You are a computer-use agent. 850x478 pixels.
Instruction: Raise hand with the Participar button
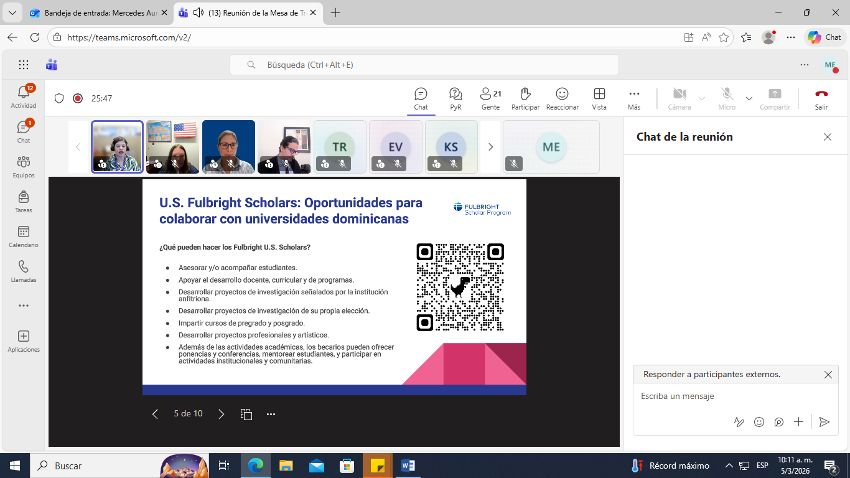pyautogui.click(x=525, y=97)
